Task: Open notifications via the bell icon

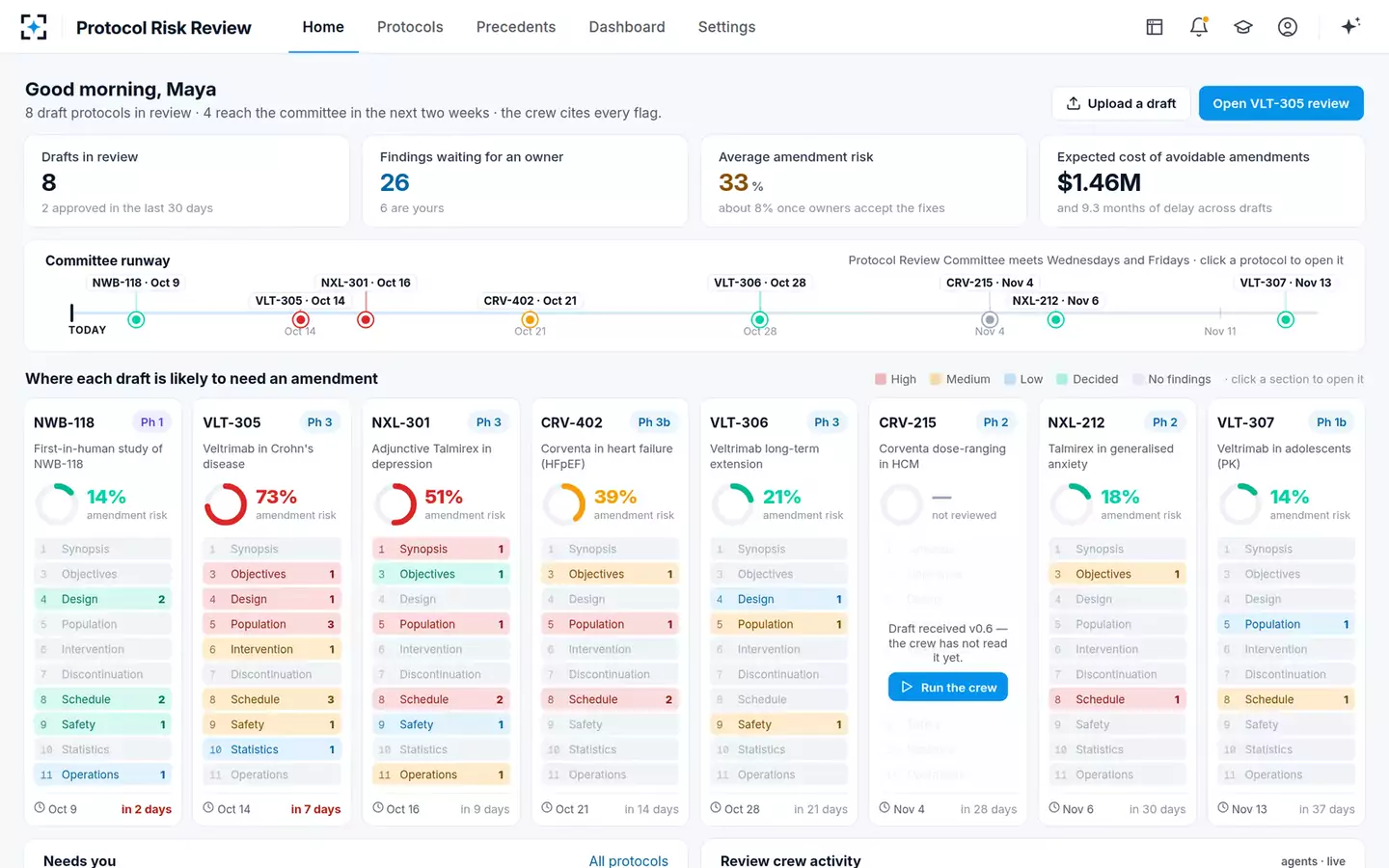Action: point(1199,27)
